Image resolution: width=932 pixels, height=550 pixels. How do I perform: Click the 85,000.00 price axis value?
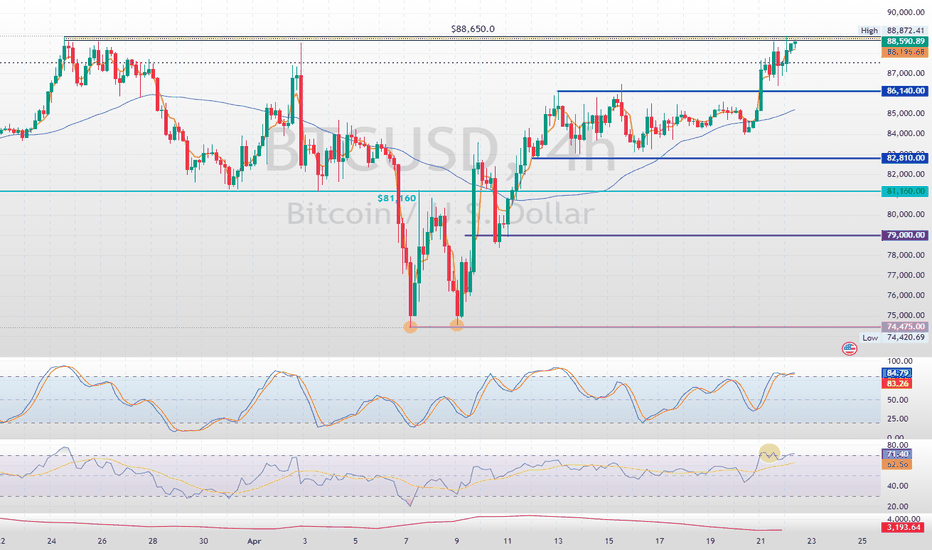(905, 113)
